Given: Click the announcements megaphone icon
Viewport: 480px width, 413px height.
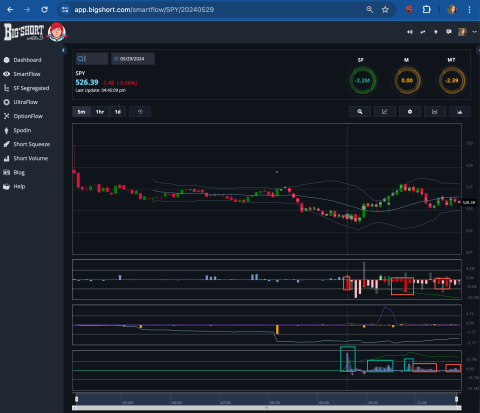Looking at the screenshot, I should [410, 32].
